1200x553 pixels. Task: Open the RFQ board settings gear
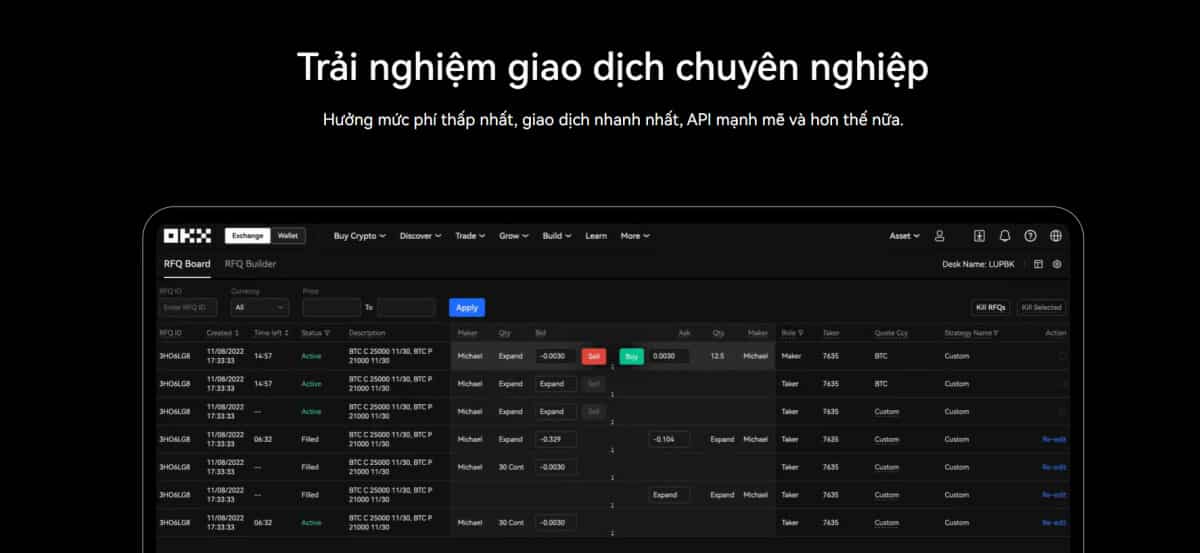pyautogui.click(x=1057, y=264)
